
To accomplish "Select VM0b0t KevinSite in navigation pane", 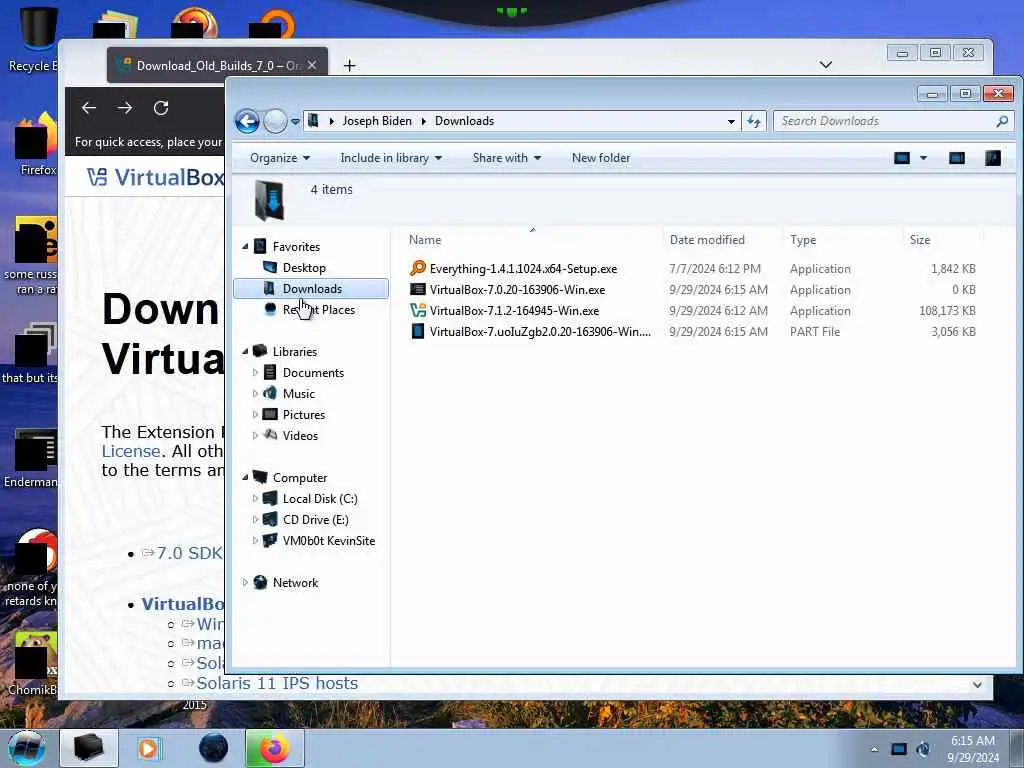I will coord(328,541).
